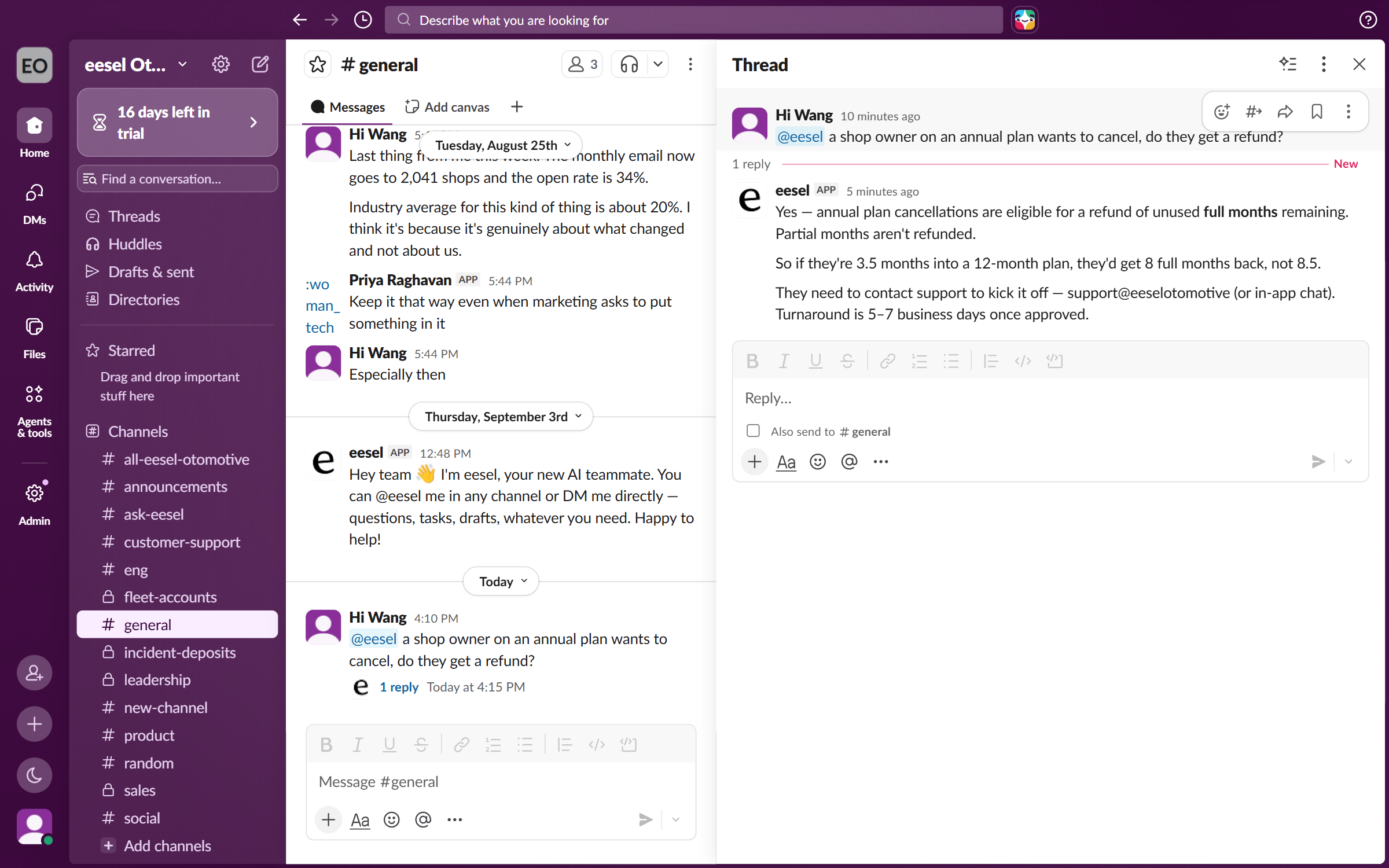Send the thread reply with the arrow
This screenshot has height=868, width=1389.
(x=1318, y=462)
